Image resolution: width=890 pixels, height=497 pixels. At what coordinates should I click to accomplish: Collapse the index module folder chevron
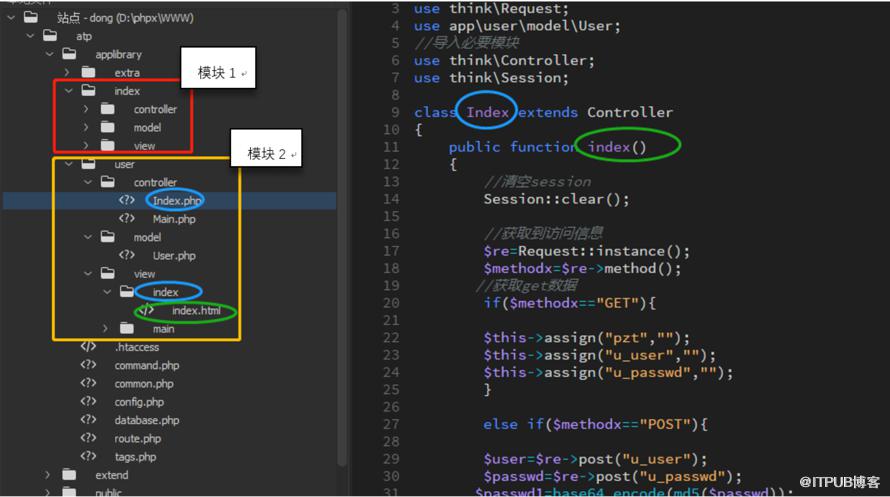click(x=69, y=90)
